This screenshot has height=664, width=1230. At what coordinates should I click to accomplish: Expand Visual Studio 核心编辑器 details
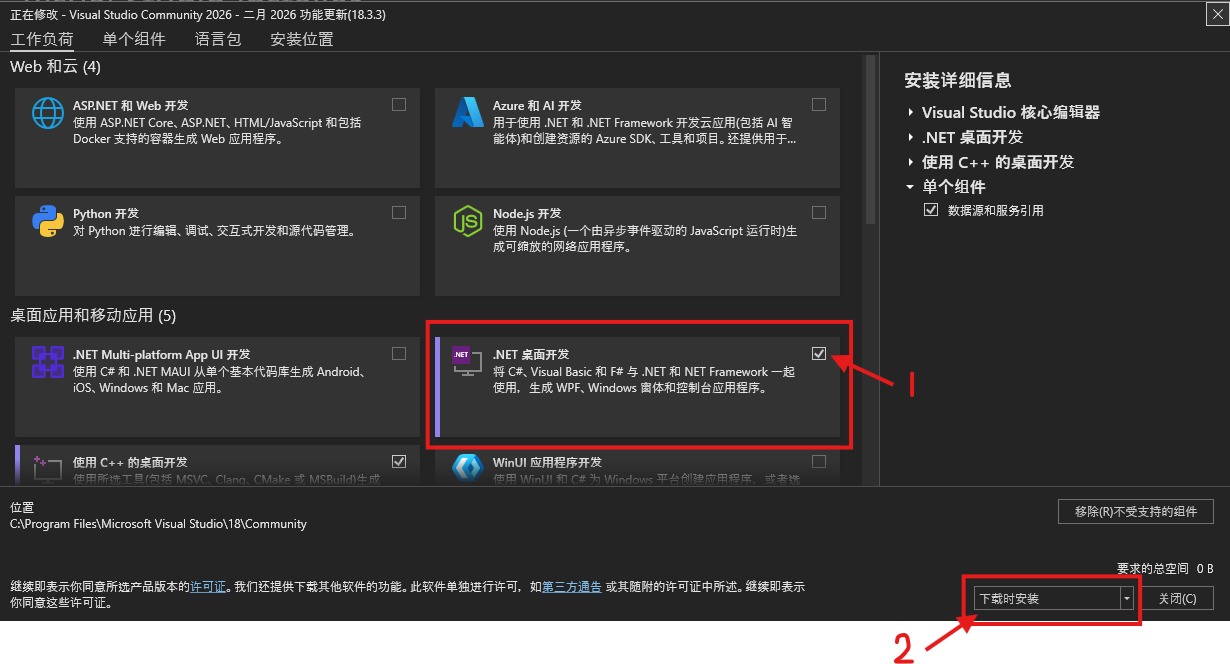coord(911,112)
